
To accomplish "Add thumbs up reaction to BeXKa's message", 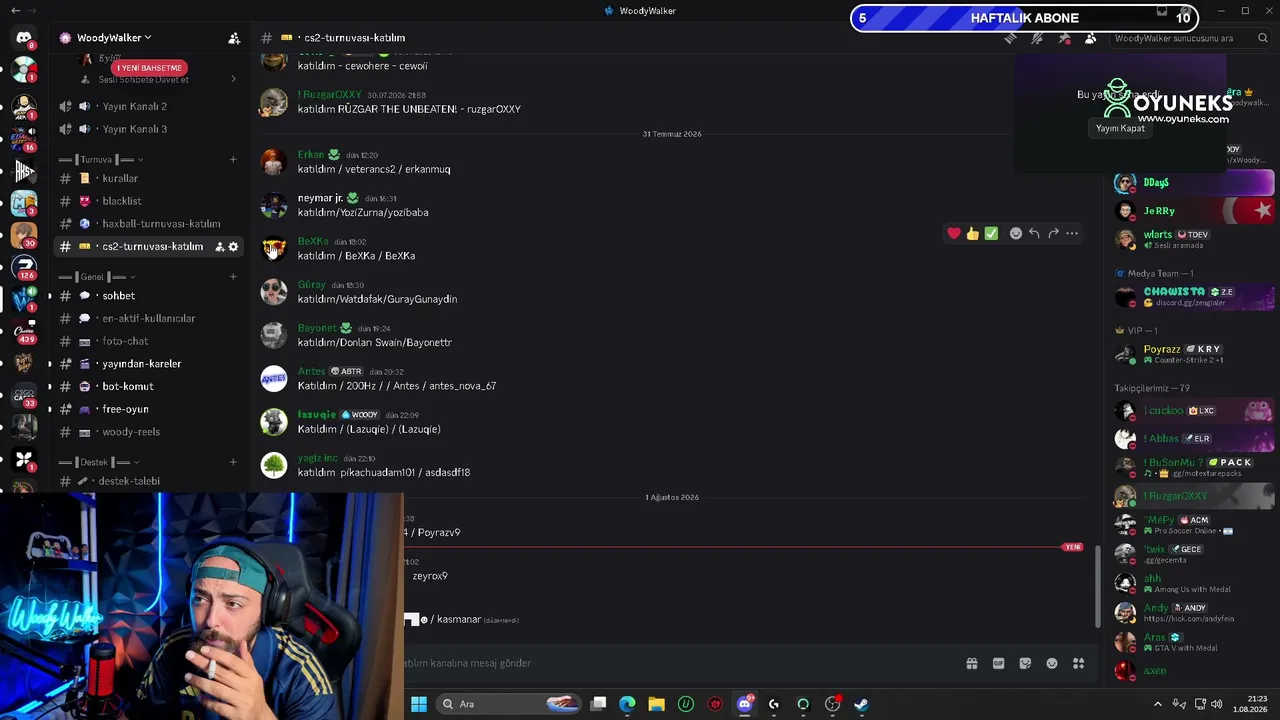I will (x=973, y=234).
